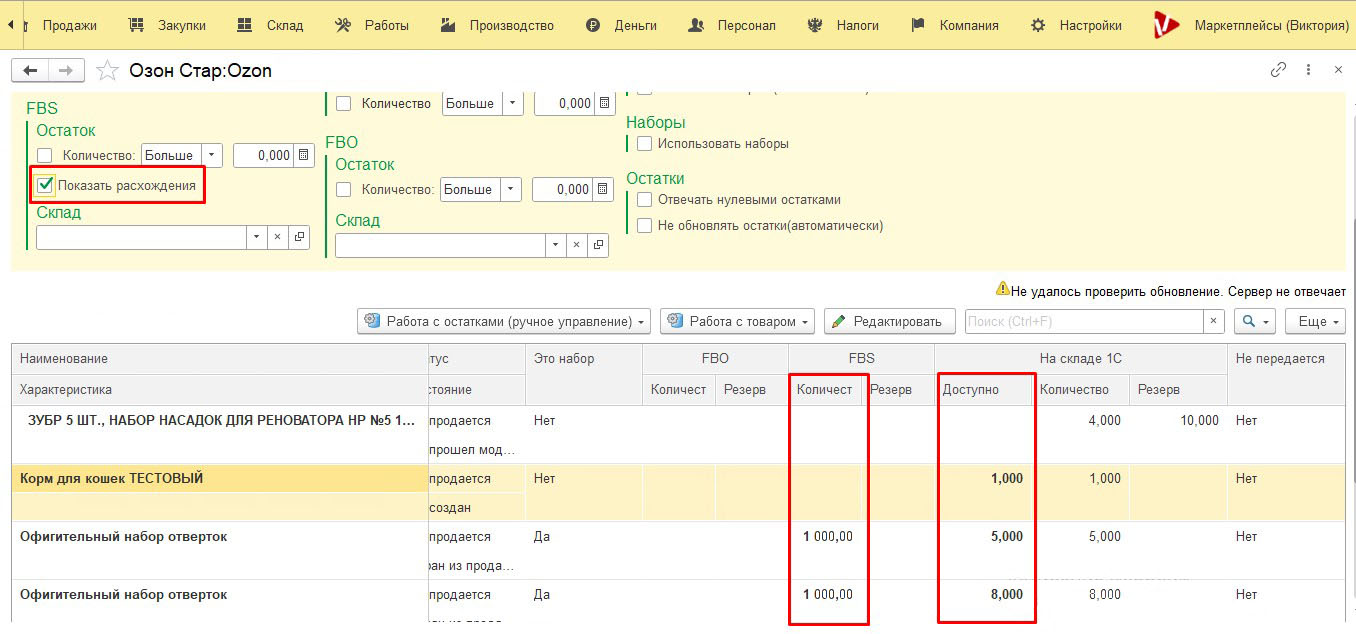Open the search magnifier dropdown
The height and width of the screenshot is (634, 1356).
[1255, 321]
